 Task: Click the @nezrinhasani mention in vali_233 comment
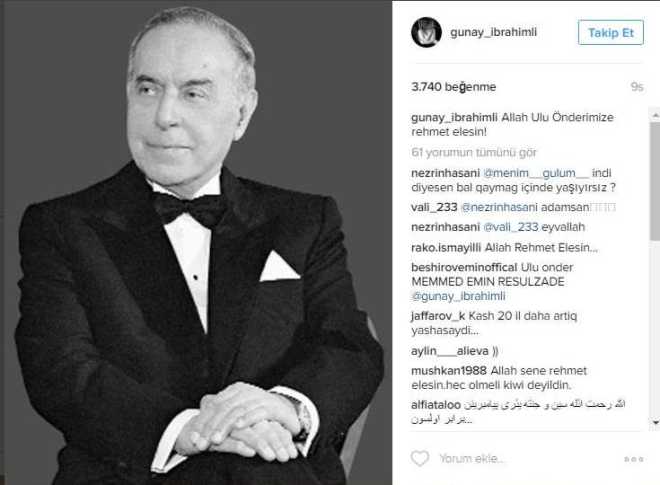click(499, 207)
